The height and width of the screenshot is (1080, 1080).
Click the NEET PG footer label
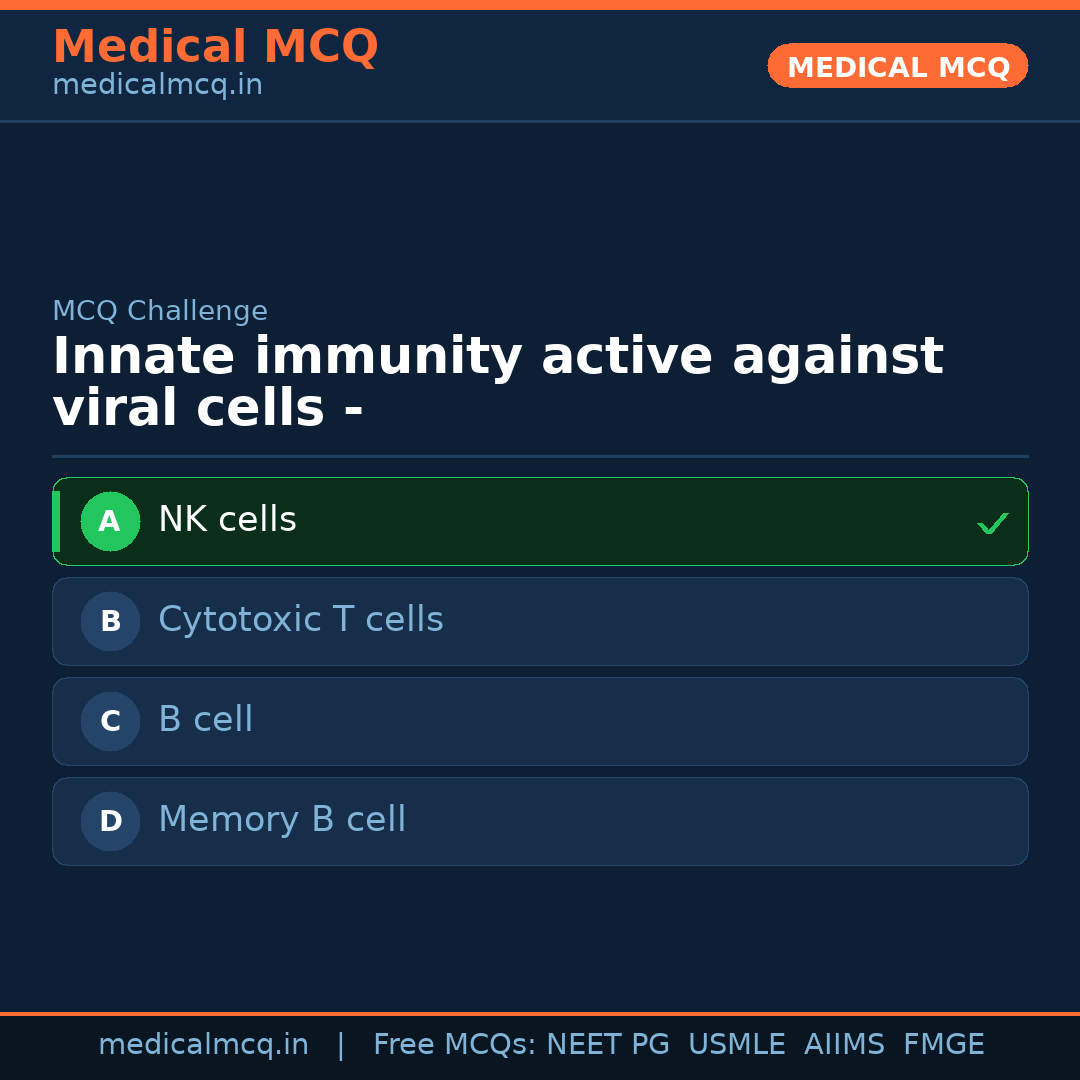[x=607, y=1044]
